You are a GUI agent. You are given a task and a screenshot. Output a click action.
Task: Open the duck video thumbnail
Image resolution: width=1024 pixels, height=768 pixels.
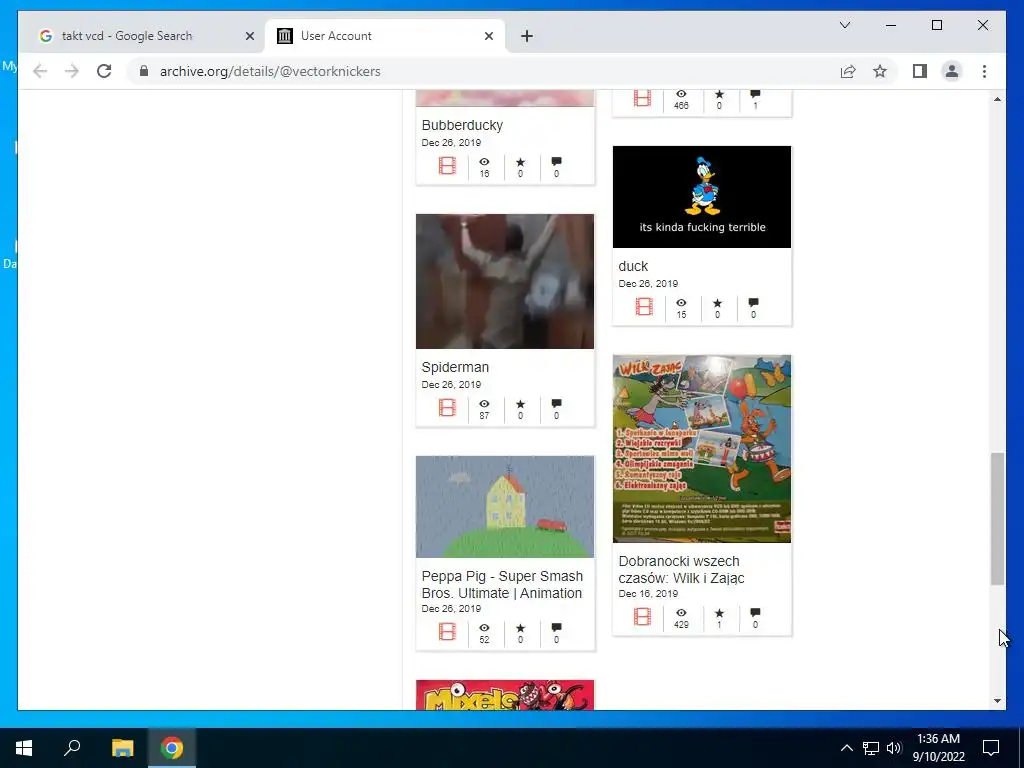pyautogui.click(x=702, y=197)
